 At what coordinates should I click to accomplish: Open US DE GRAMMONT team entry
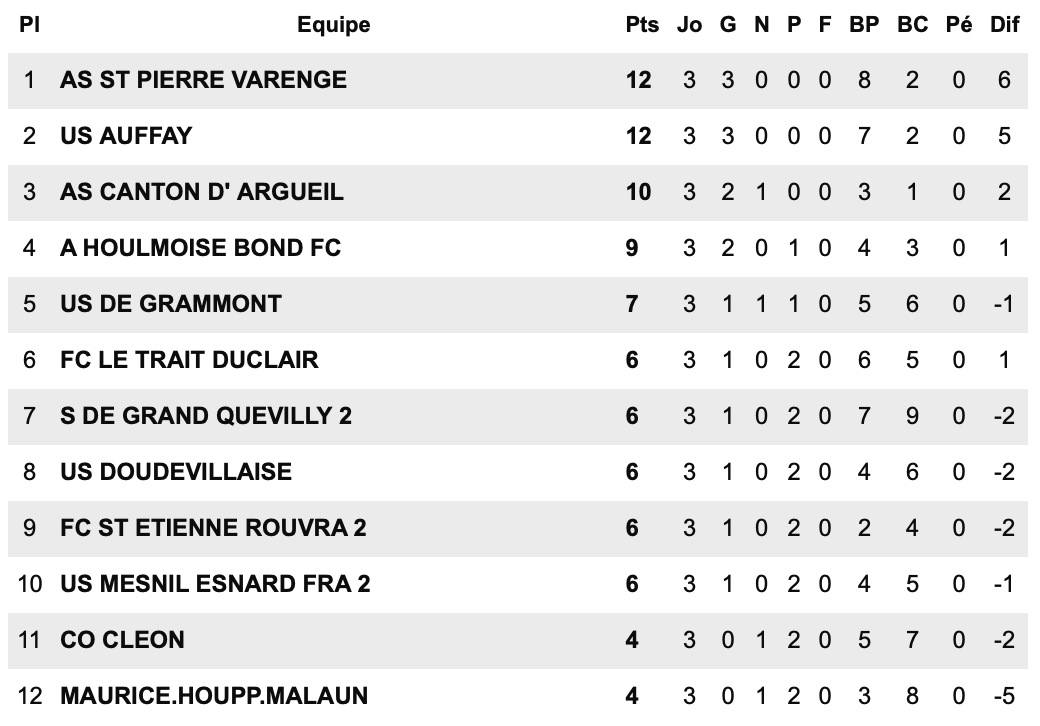(171, 303)
